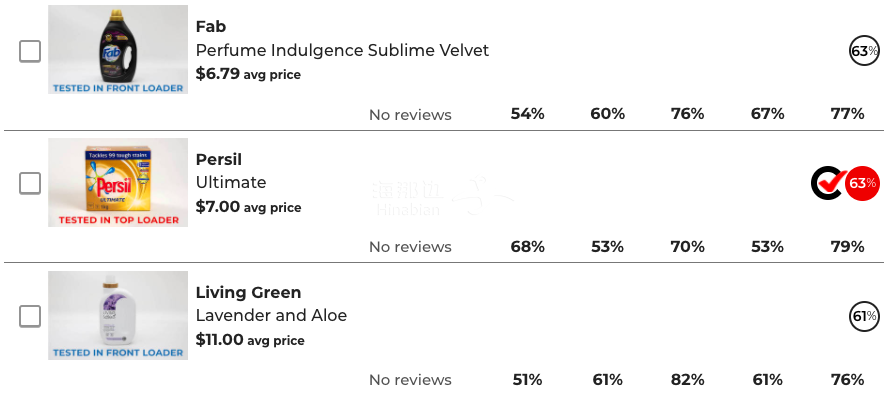Tick the Fab compare checkbox
Viewport: 890px width, 393px height.
point(30,51)
